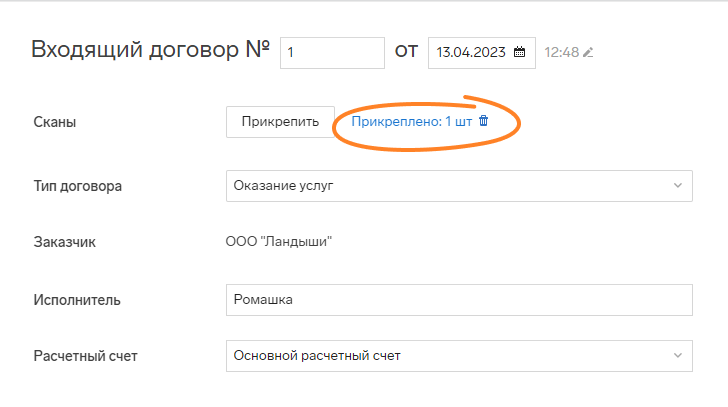The image size is (728, 407).
Task: Focus the Исполнитель field containing Ромашка
Action: [x=459, y=300]
